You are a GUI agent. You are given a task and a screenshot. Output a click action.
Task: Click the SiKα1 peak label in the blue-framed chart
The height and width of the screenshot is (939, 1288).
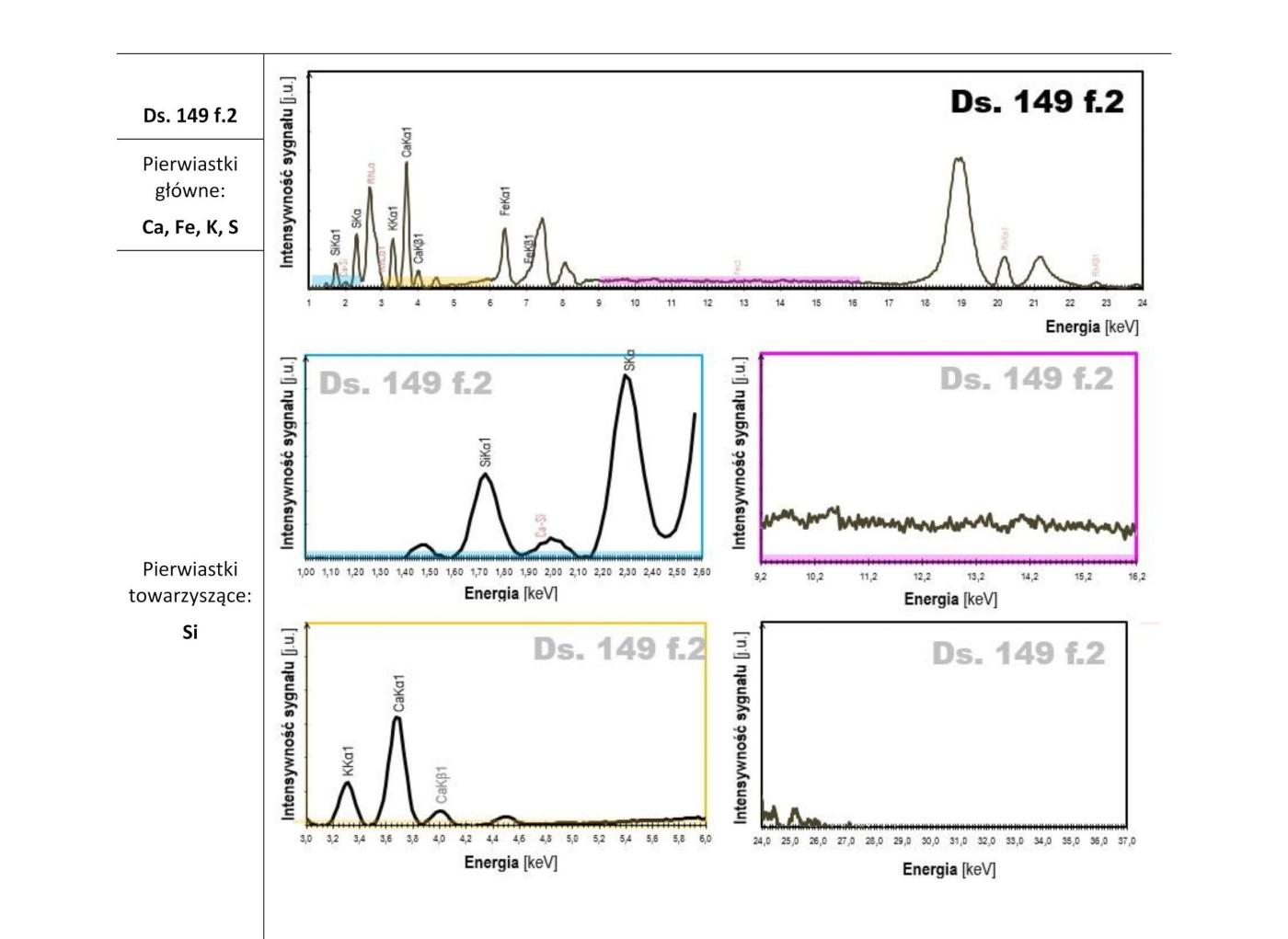(486, 452)
